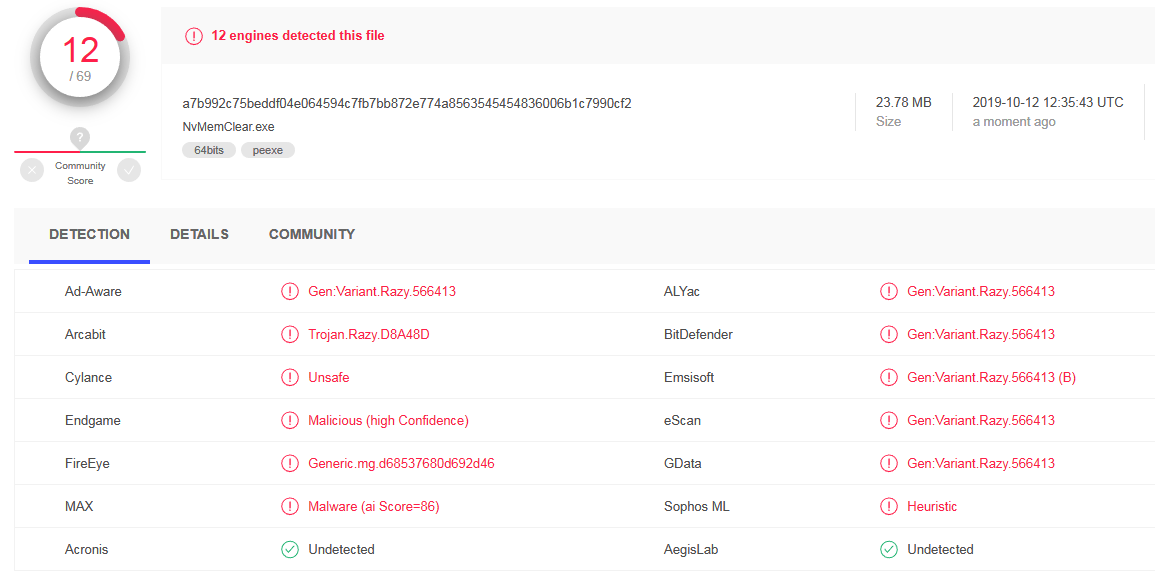1155x571 pixels.
Task: Click 'Malware (ai Score=86)' result
Action: pyautogui.click(x=374, y=506)
